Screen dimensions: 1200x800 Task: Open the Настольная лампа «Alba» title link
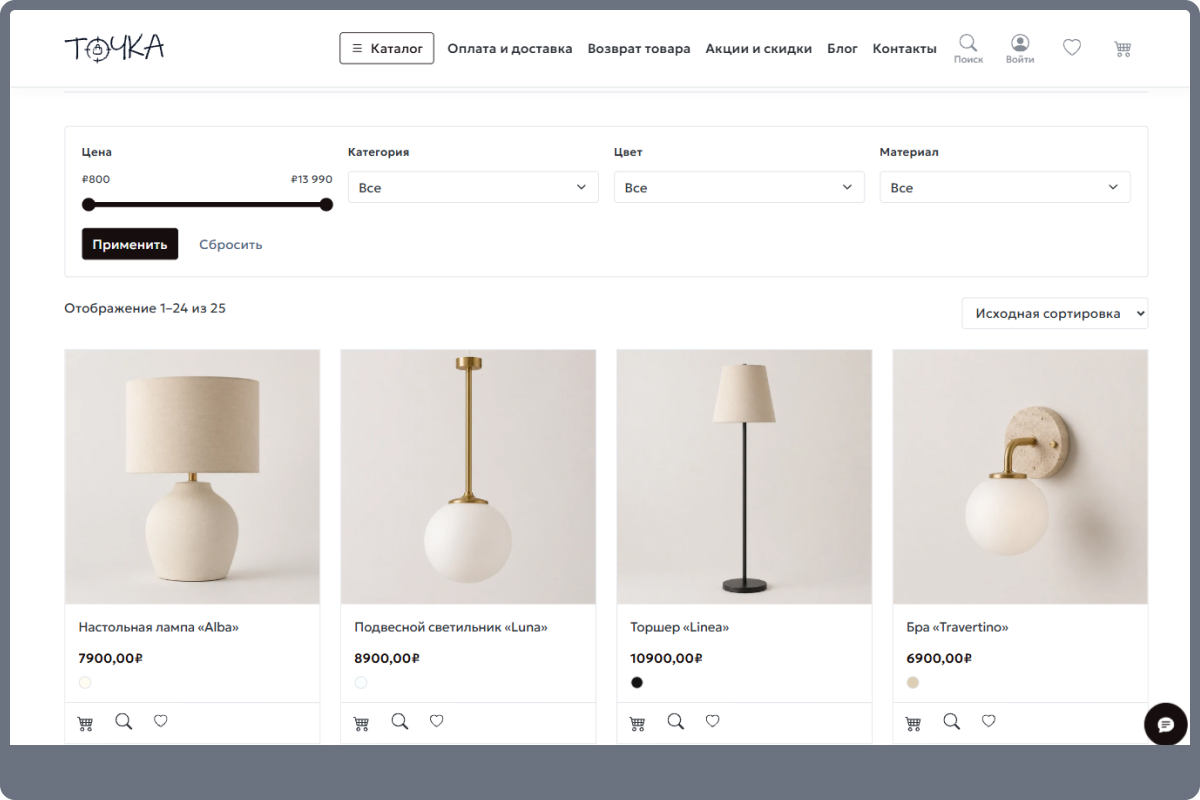click(159, 627)
